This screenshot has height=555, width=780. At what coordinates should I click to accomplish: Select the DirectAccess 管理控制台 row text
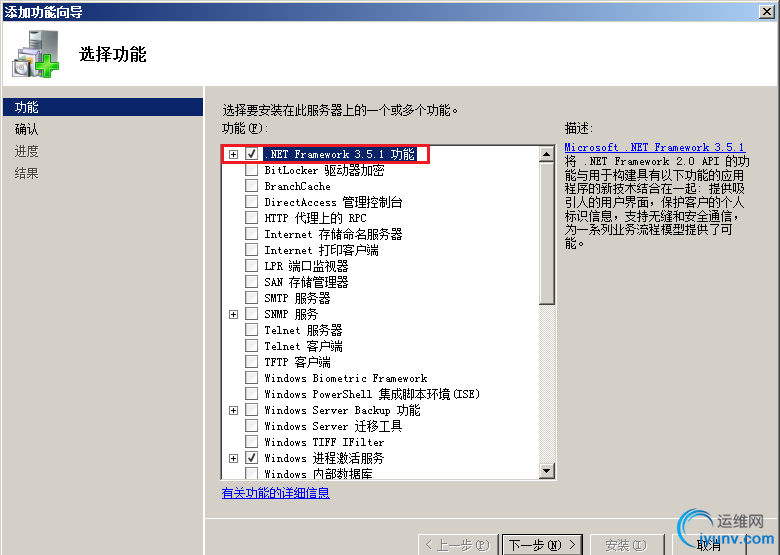pyautogui.click(x=333, y=202)
